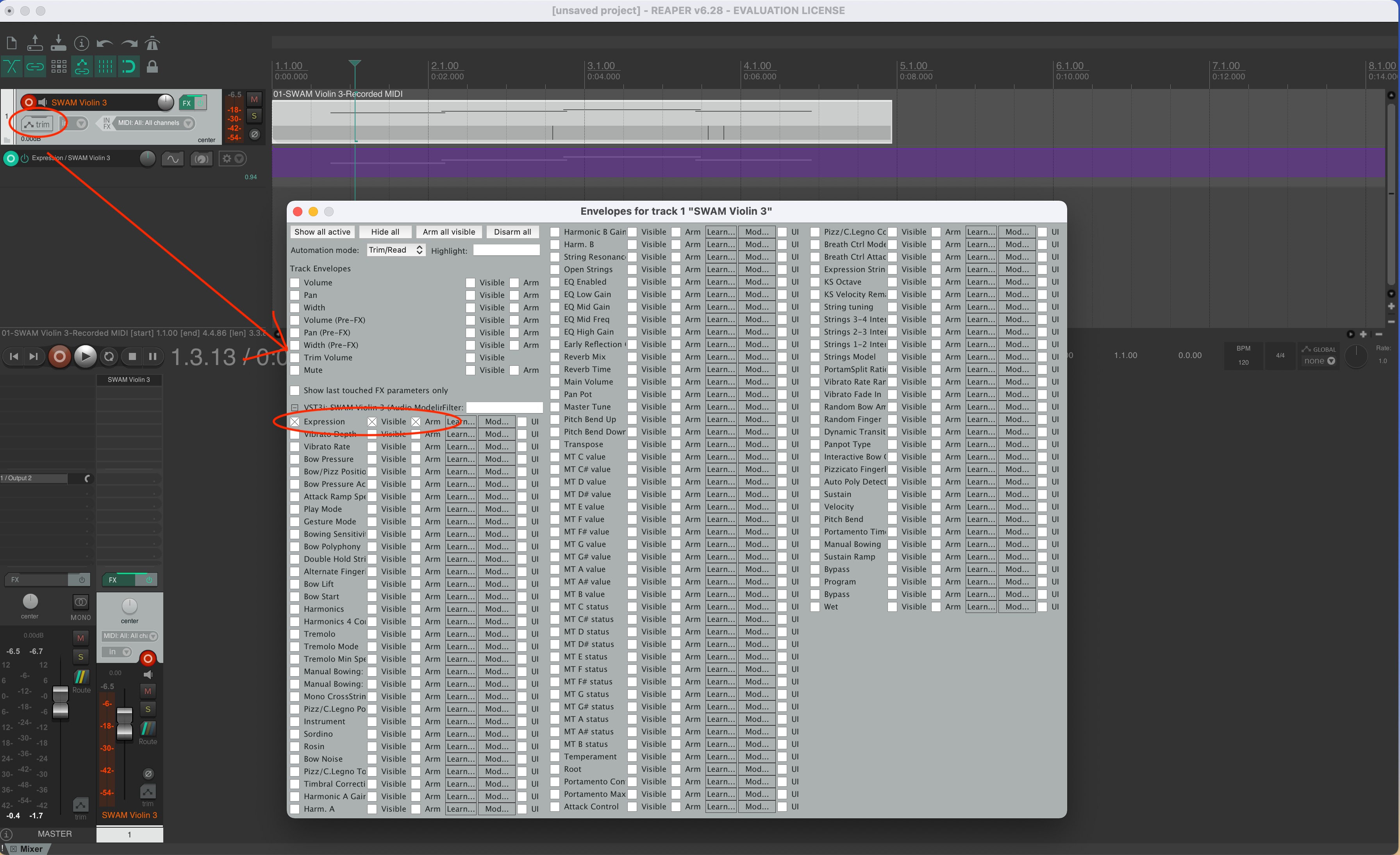The width and height of the screenshot is (1400, 855).
Task: Toggle MASTER MONO button in mixer
Action: pyautogui.click(x=81, y=602)
